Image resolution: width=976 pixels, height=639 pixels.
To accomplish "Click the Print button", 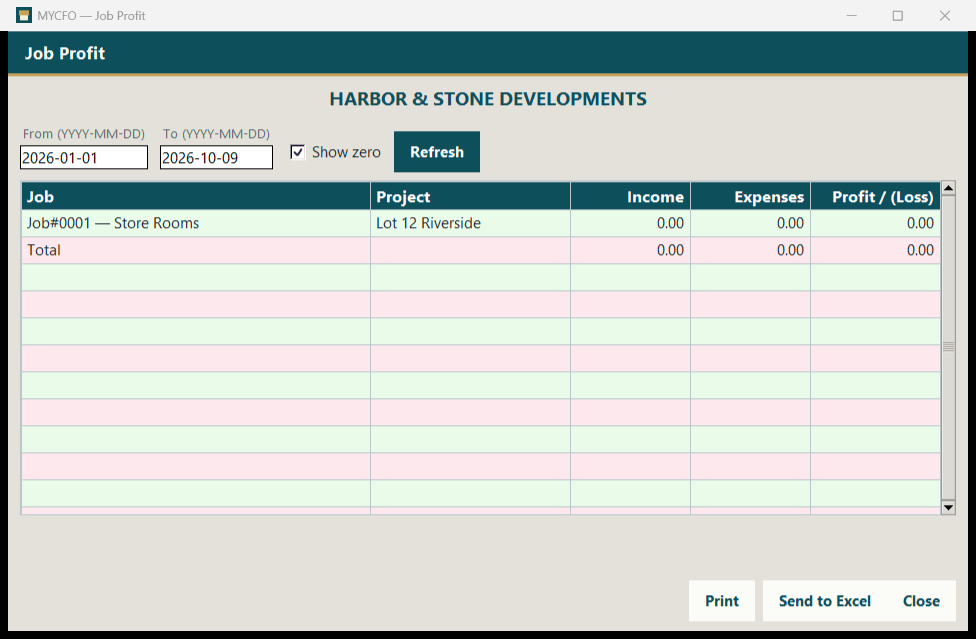I will pyautogui.click(x=721, y=601).
